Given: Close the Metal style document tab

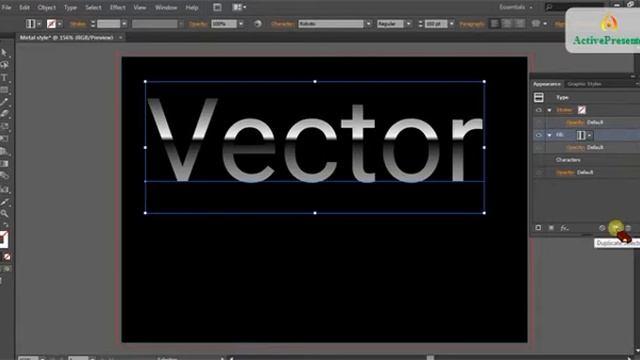Looking at the screenshot, I should coord(120,38).
